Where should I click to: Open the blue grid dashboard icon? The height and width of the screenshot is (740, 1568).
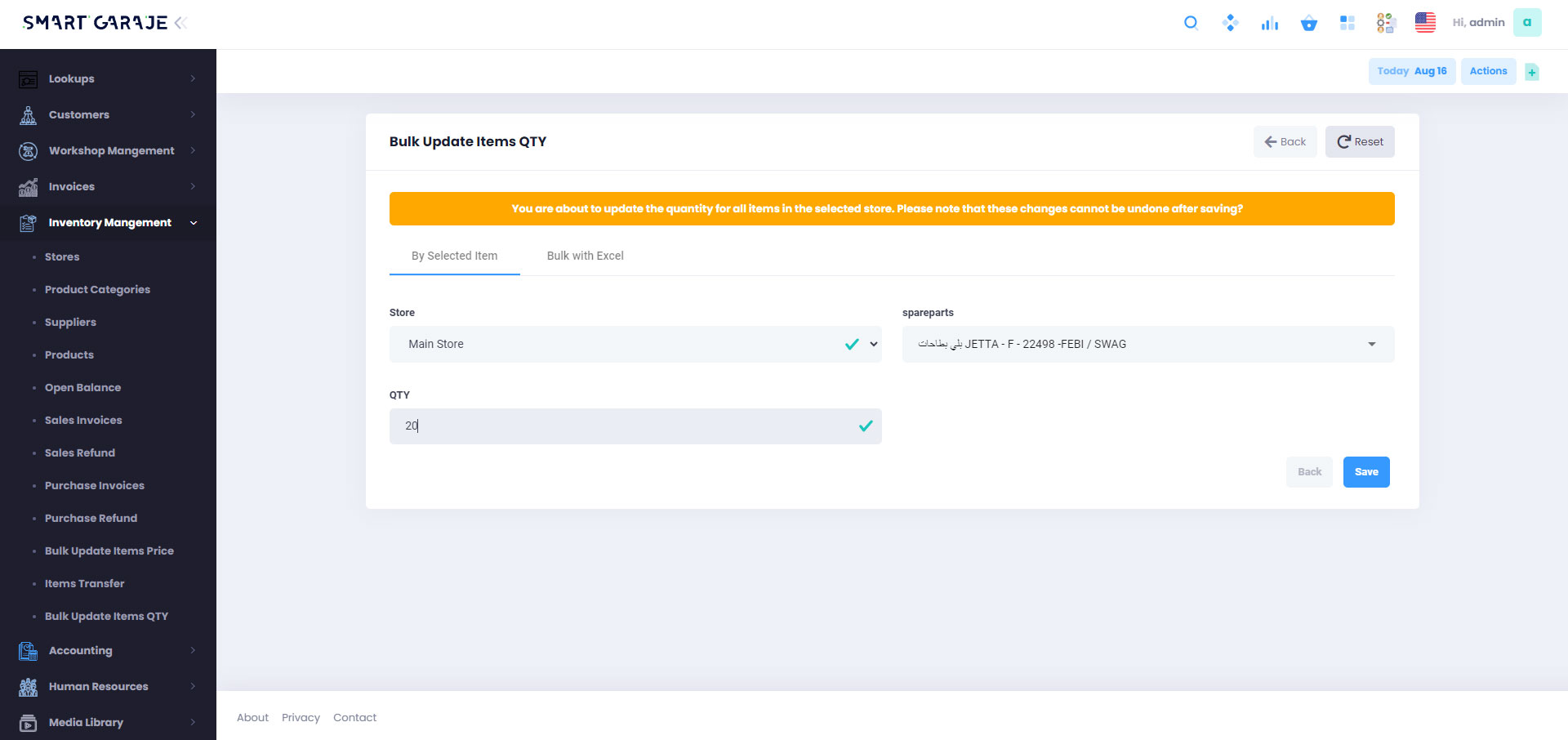[x=1347, y=23]
